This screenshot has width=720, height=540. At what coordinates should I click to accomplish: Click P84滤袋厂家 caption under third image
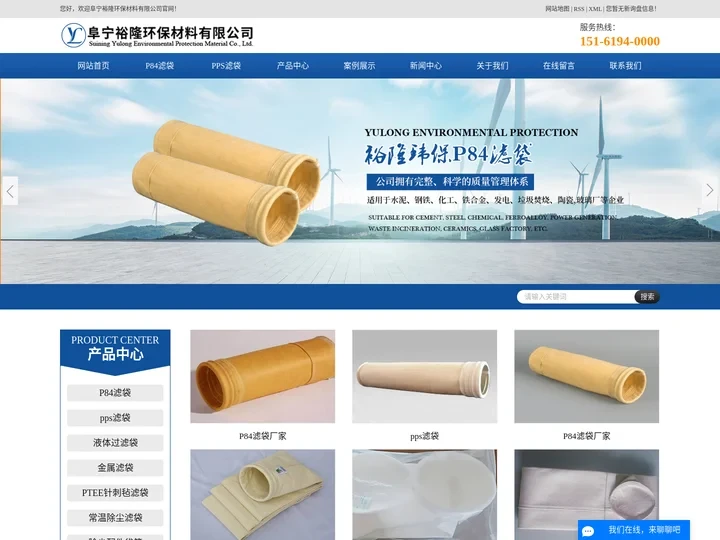coord(586,436)
